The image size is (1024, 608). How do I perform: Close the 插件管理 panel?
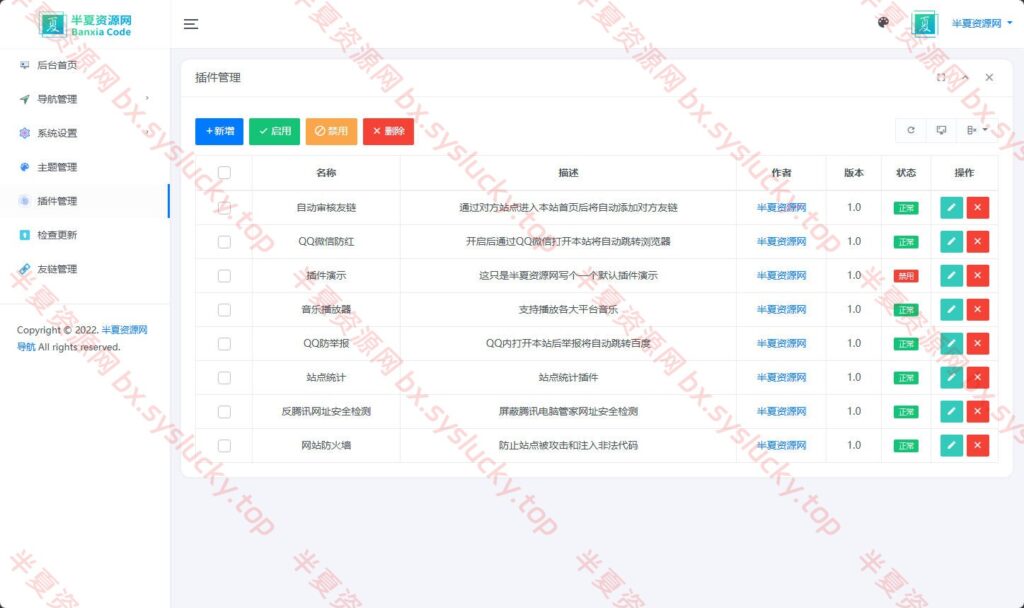pos(989,77)
